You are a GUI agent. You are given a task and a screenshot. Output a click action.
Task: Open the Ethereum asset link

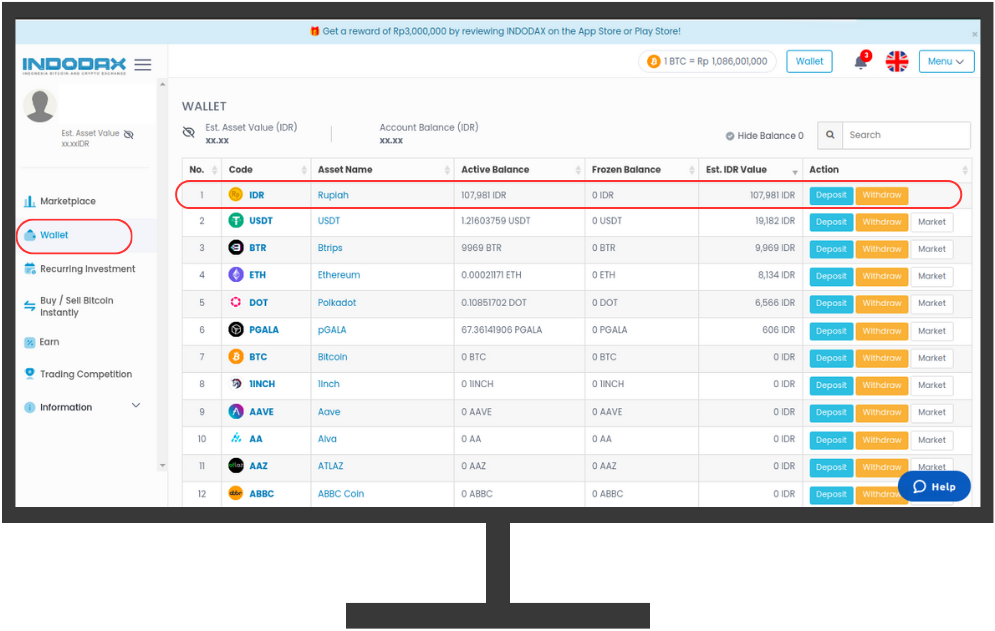339,275
